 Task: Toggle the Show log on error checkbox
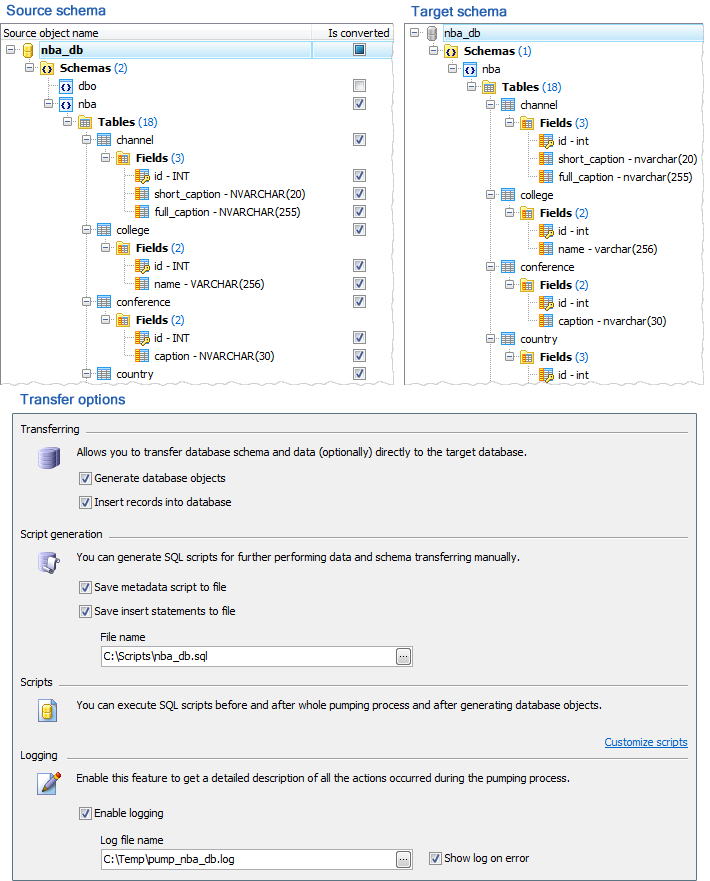pos(435,859)
